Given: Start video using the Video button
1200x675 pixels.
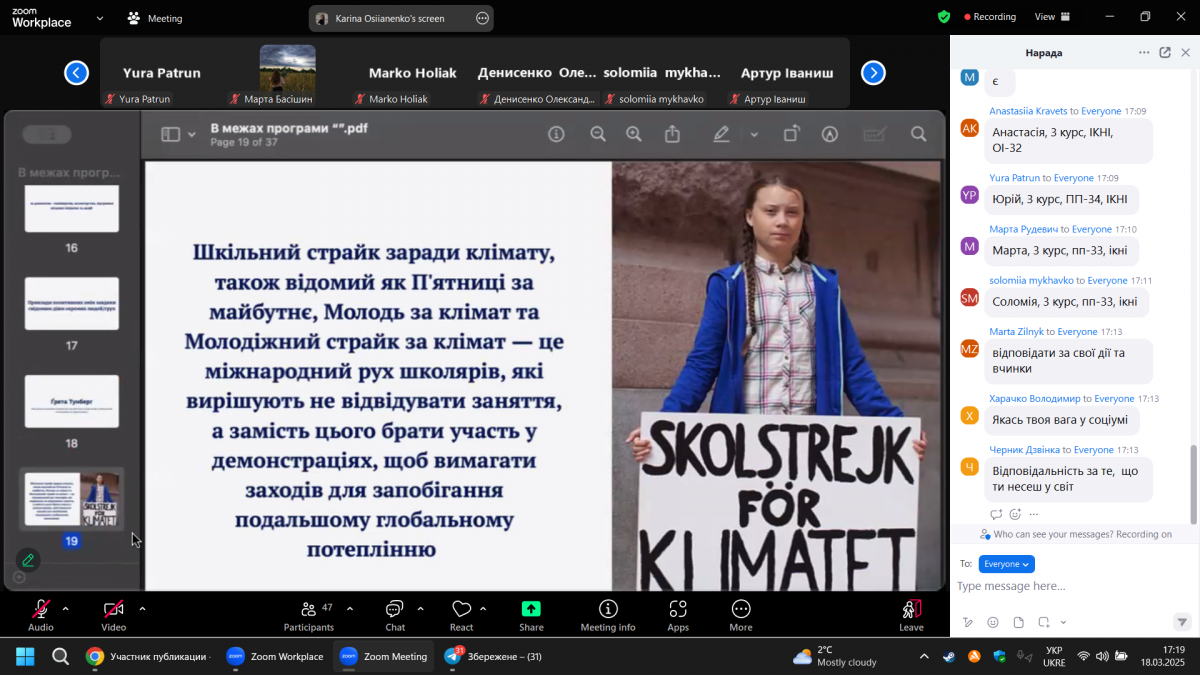Looking at the screenshot, I should [x=113, y=614].
